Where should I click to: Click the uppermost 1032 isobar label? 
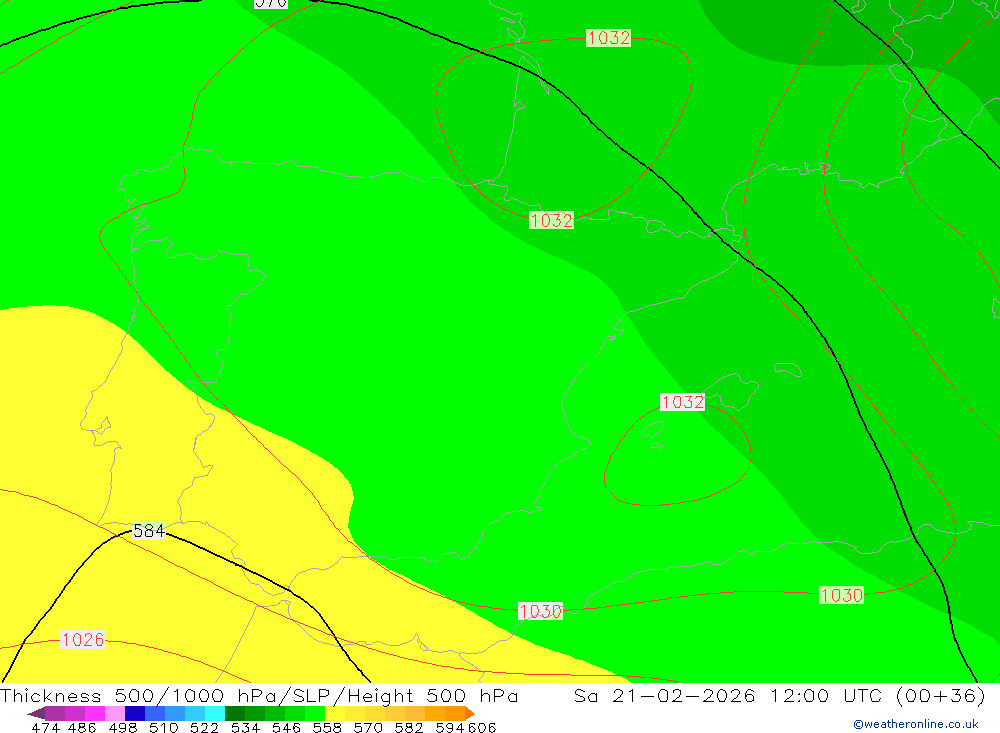click(x=608, y=38)
